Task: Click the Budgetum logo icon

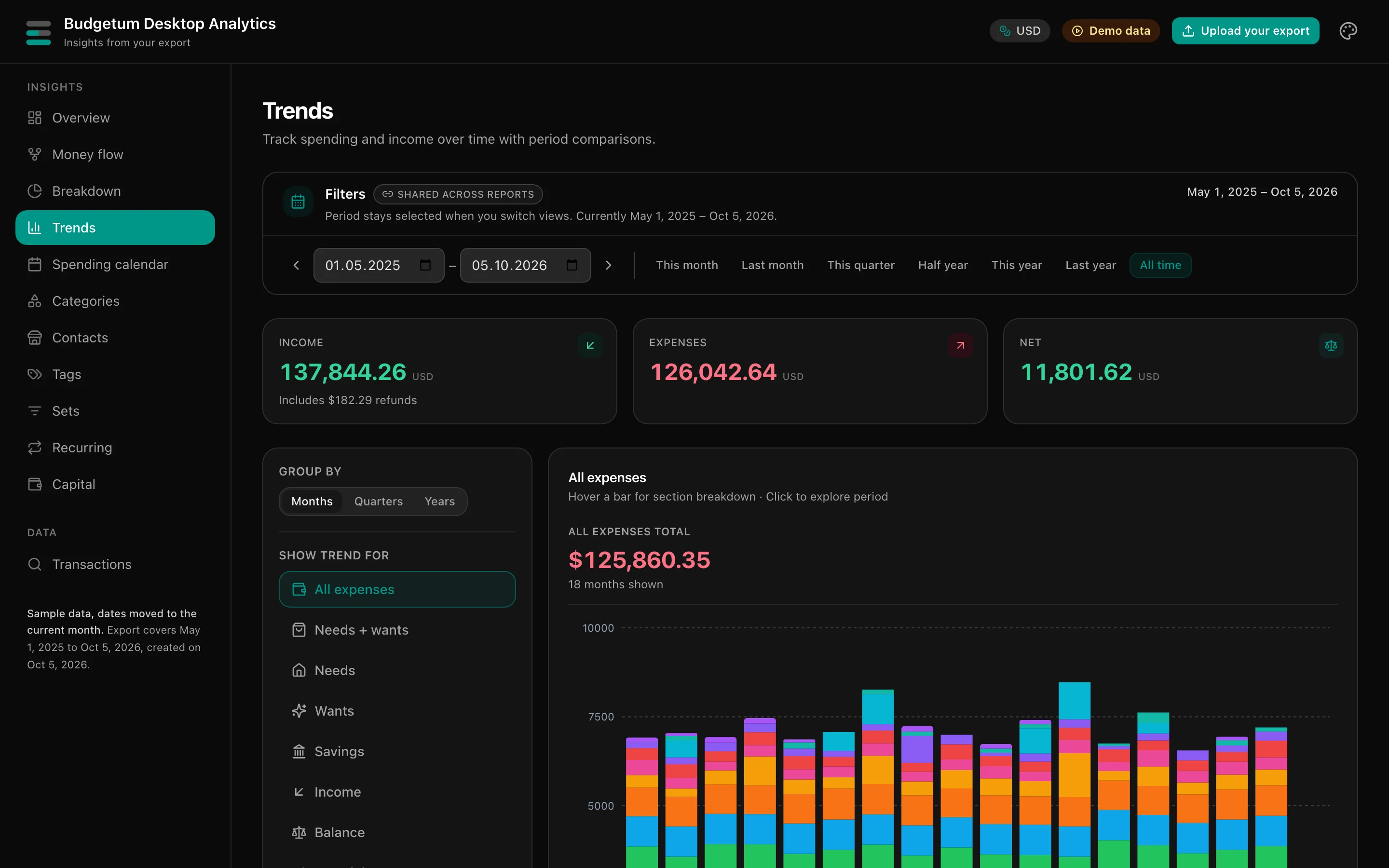Action: pos(39,33)
